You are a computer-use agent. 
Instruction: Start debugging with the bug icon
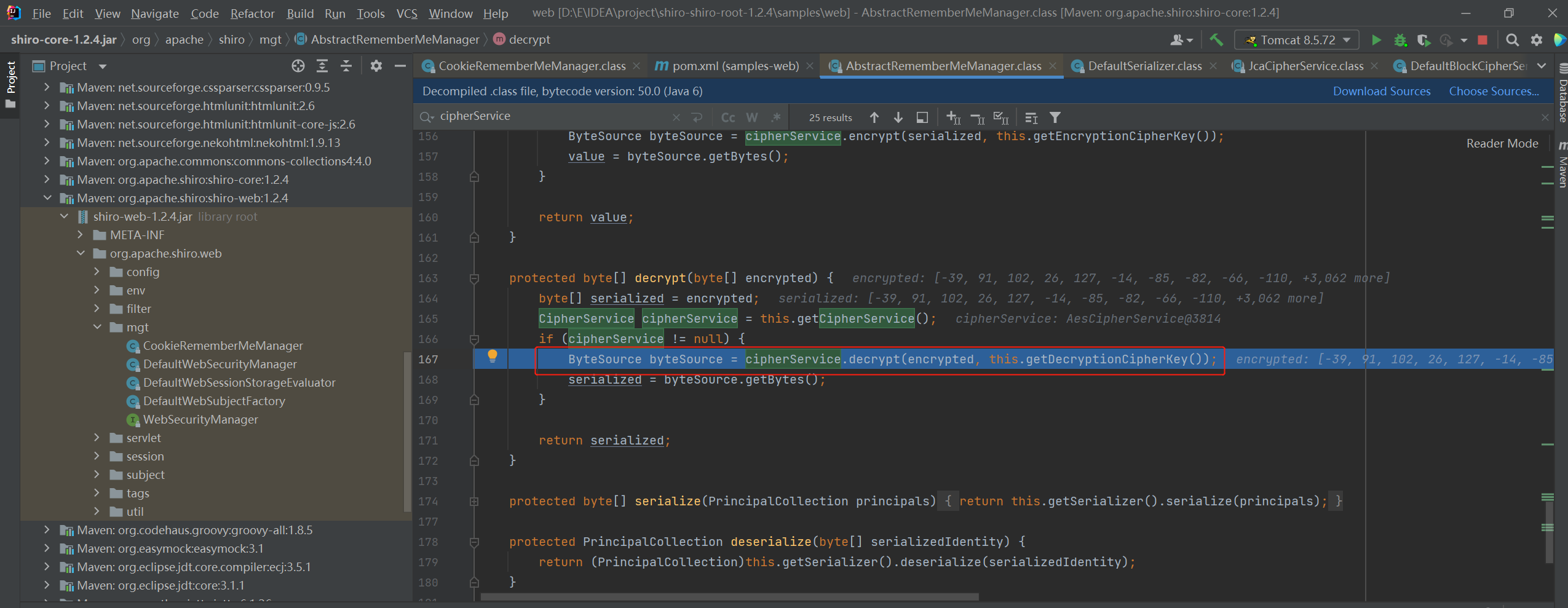[1400, 40]
